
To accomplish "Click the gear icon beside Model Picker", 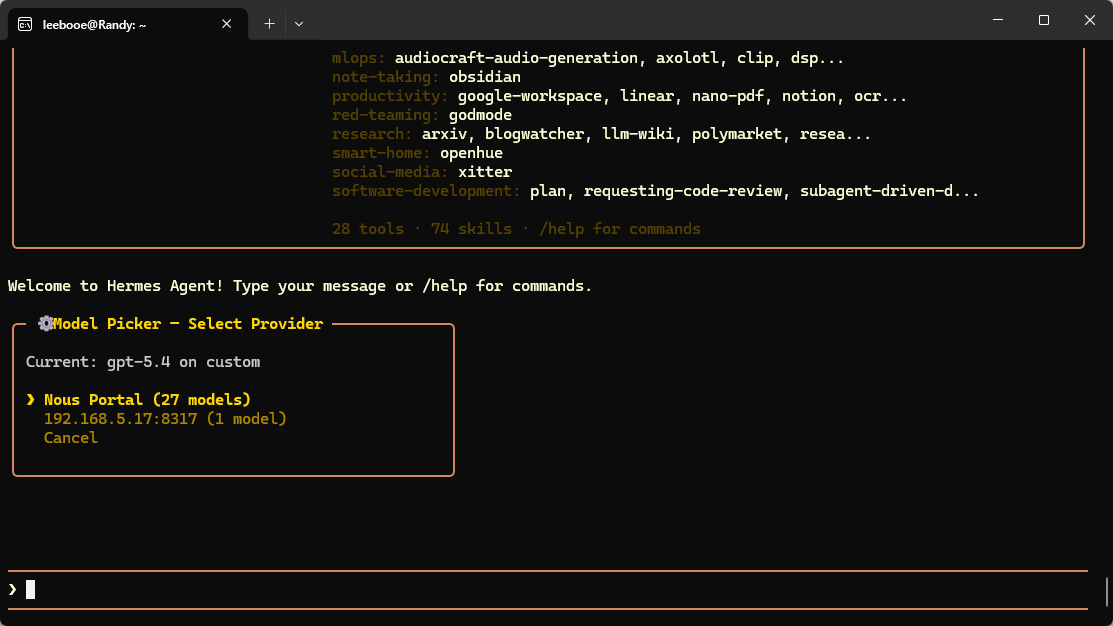I will click(x=45, y=324).
